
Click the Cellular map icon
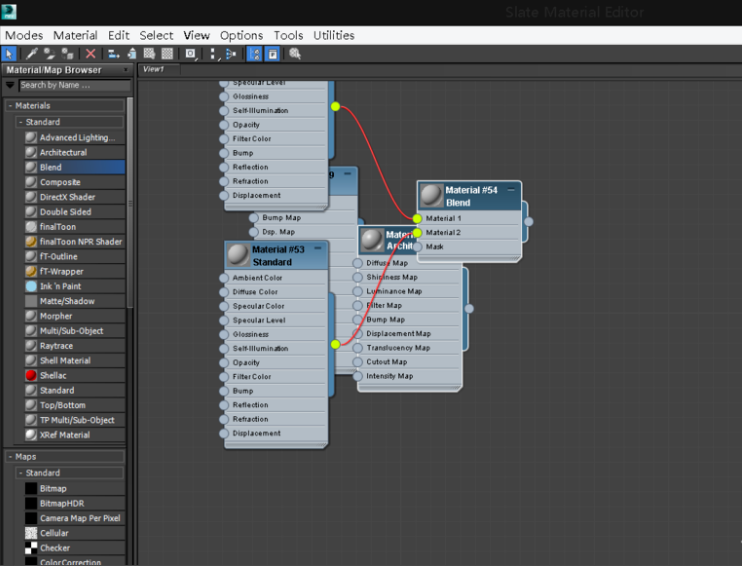31,533
